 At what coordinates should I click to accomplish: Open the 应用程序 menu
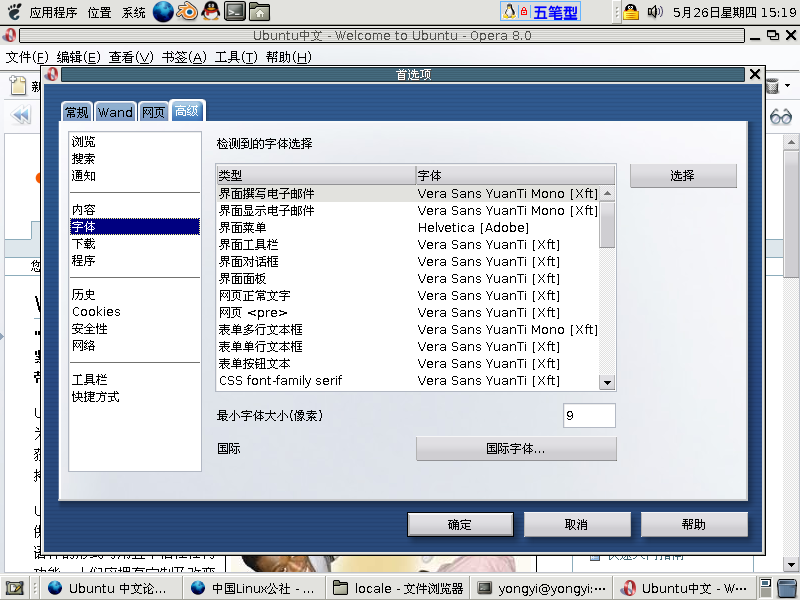click(x=53, y=12)
